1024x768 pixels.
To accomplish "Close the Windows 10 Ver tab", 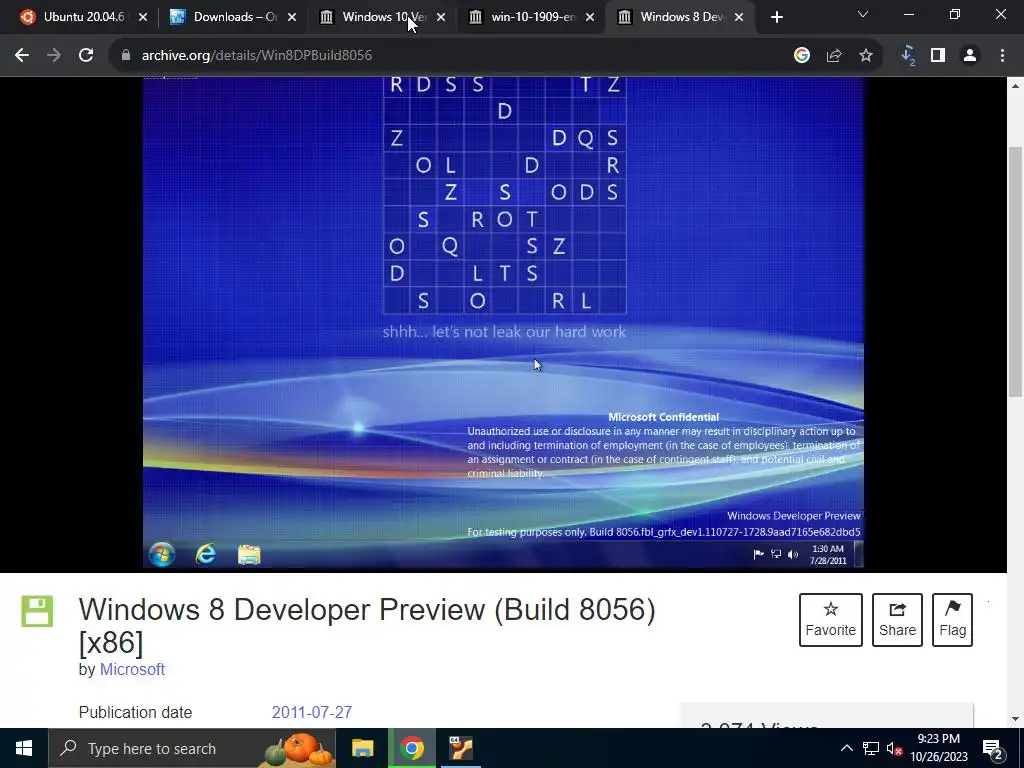I will (x=441, y=17).
